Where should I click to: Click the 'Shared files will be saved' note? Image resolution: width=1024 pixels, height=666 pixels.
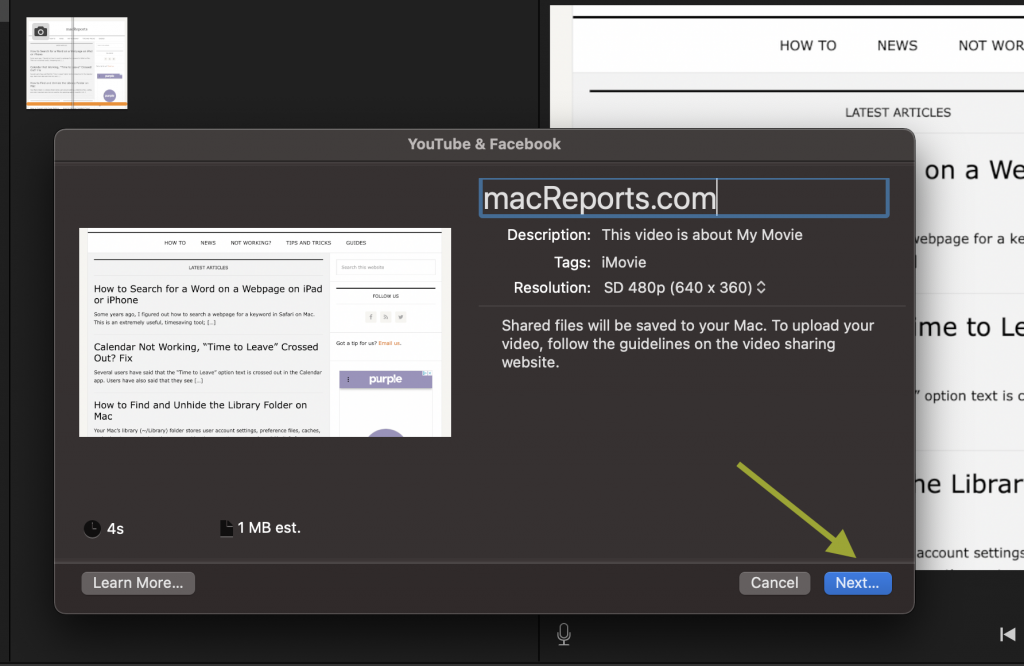click(688, 344)
